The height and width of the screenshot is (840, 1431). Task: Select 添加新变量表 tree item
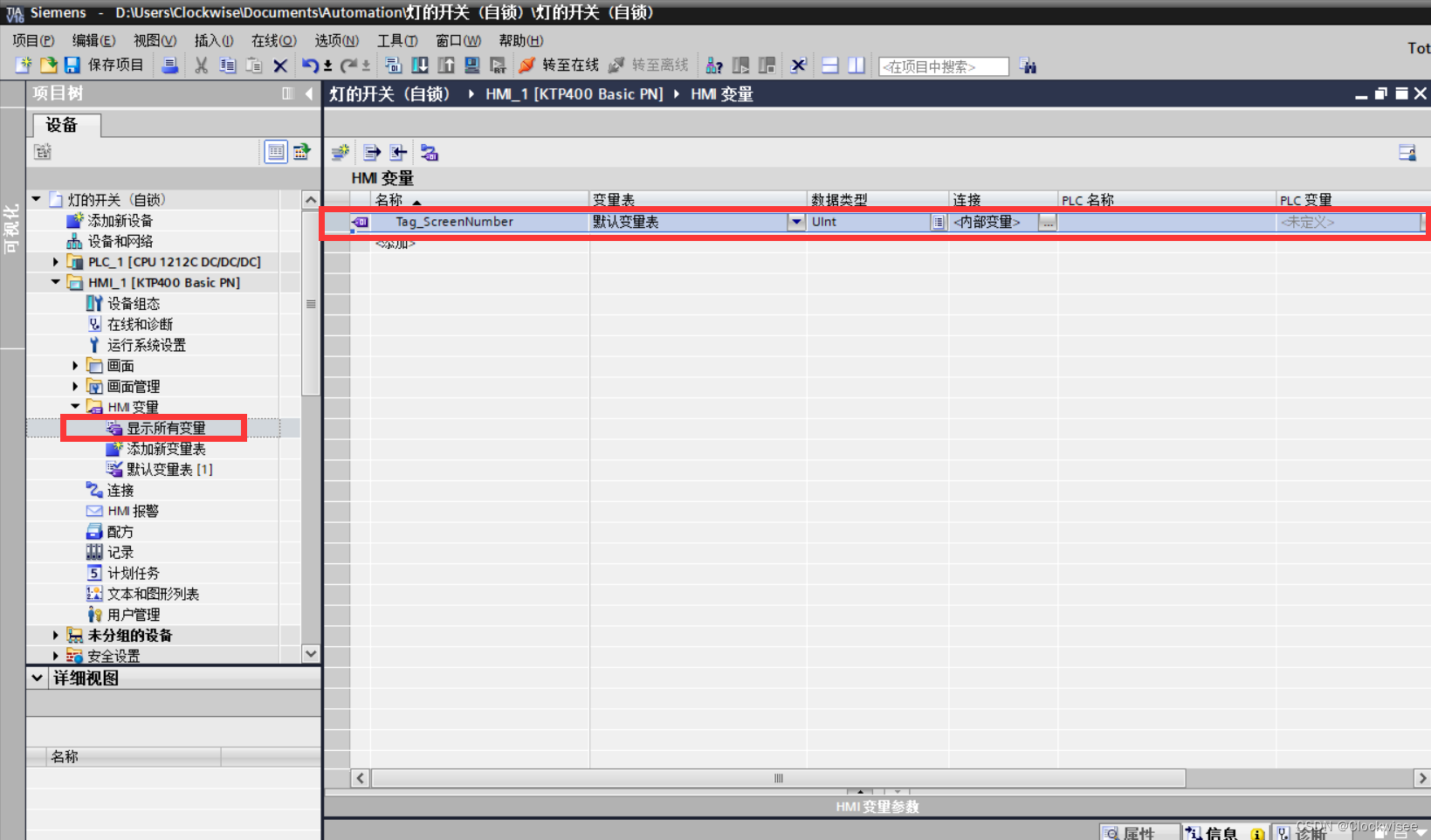coord(156,449)
